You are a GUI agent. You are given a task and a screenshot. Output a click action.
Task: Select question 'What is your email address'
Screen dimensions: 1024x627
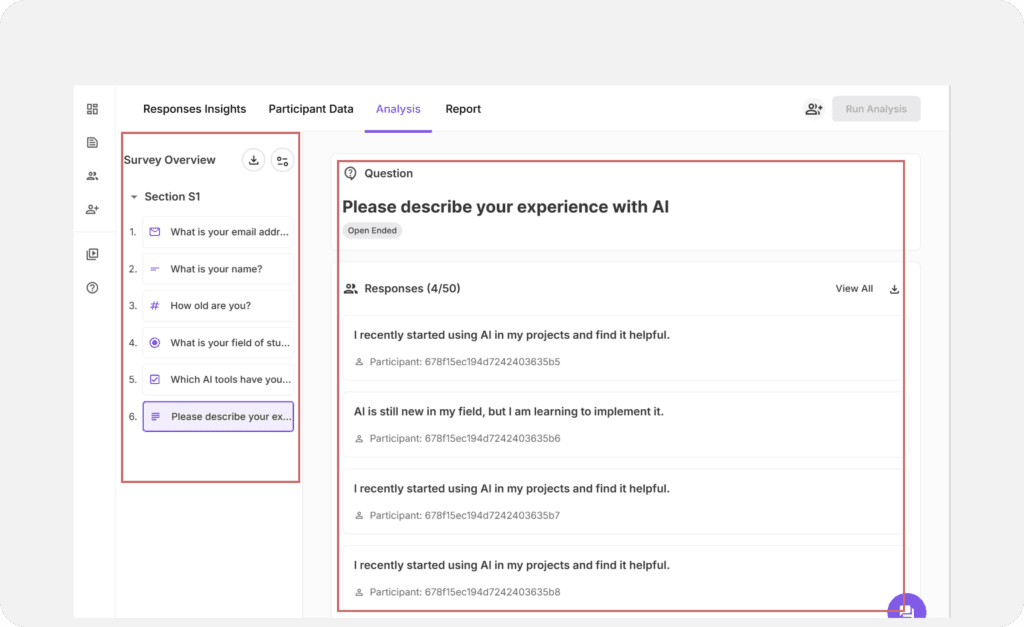(219, 232)
